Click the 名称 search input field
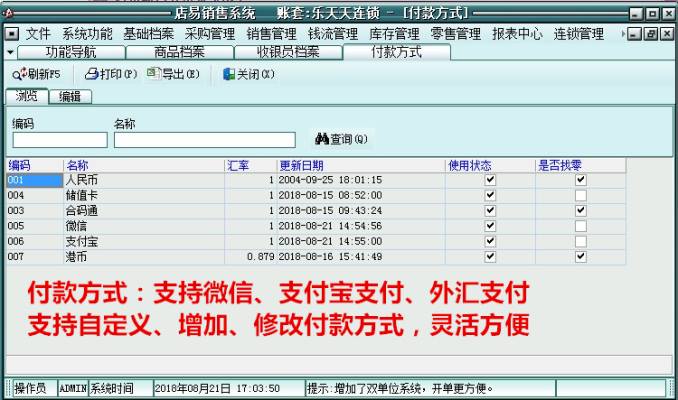Screen dimensions: 678x400 coord(205,140)
